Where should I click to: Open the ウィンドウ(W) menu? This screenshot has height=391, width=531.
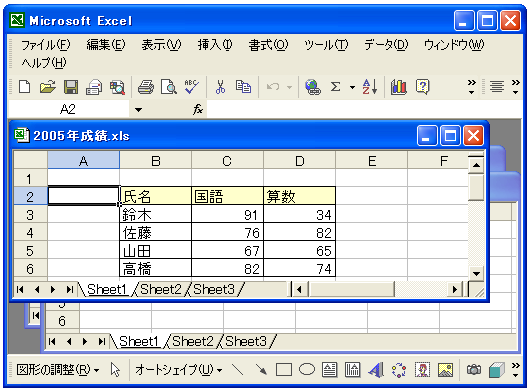tap(454, 45)
